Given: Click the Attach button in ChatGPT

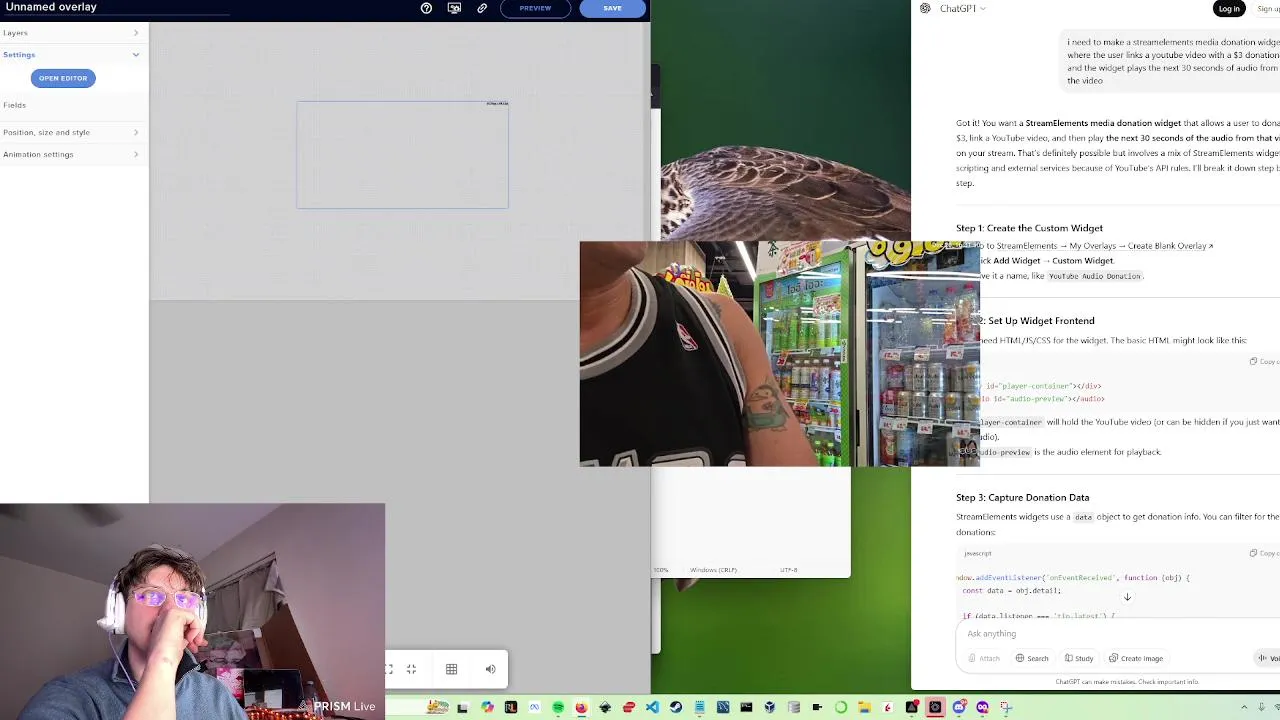Looking at the screenshot, I should tap(982, 658).
